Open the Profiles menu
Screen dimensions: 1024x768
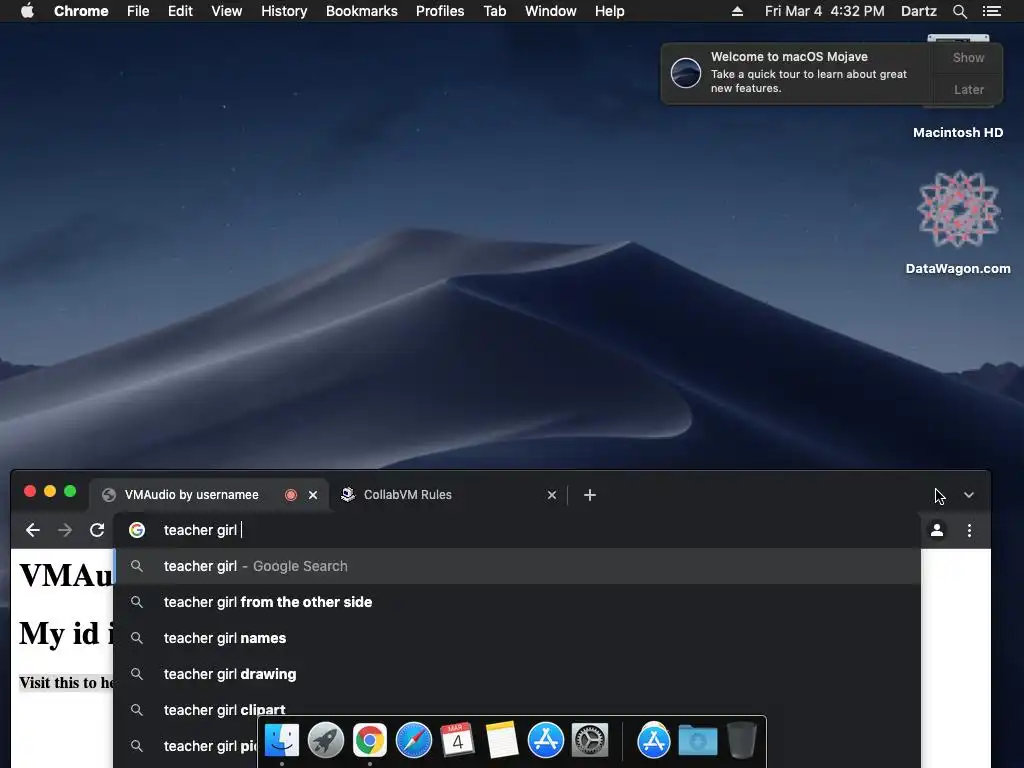click(x=440, y=11)
